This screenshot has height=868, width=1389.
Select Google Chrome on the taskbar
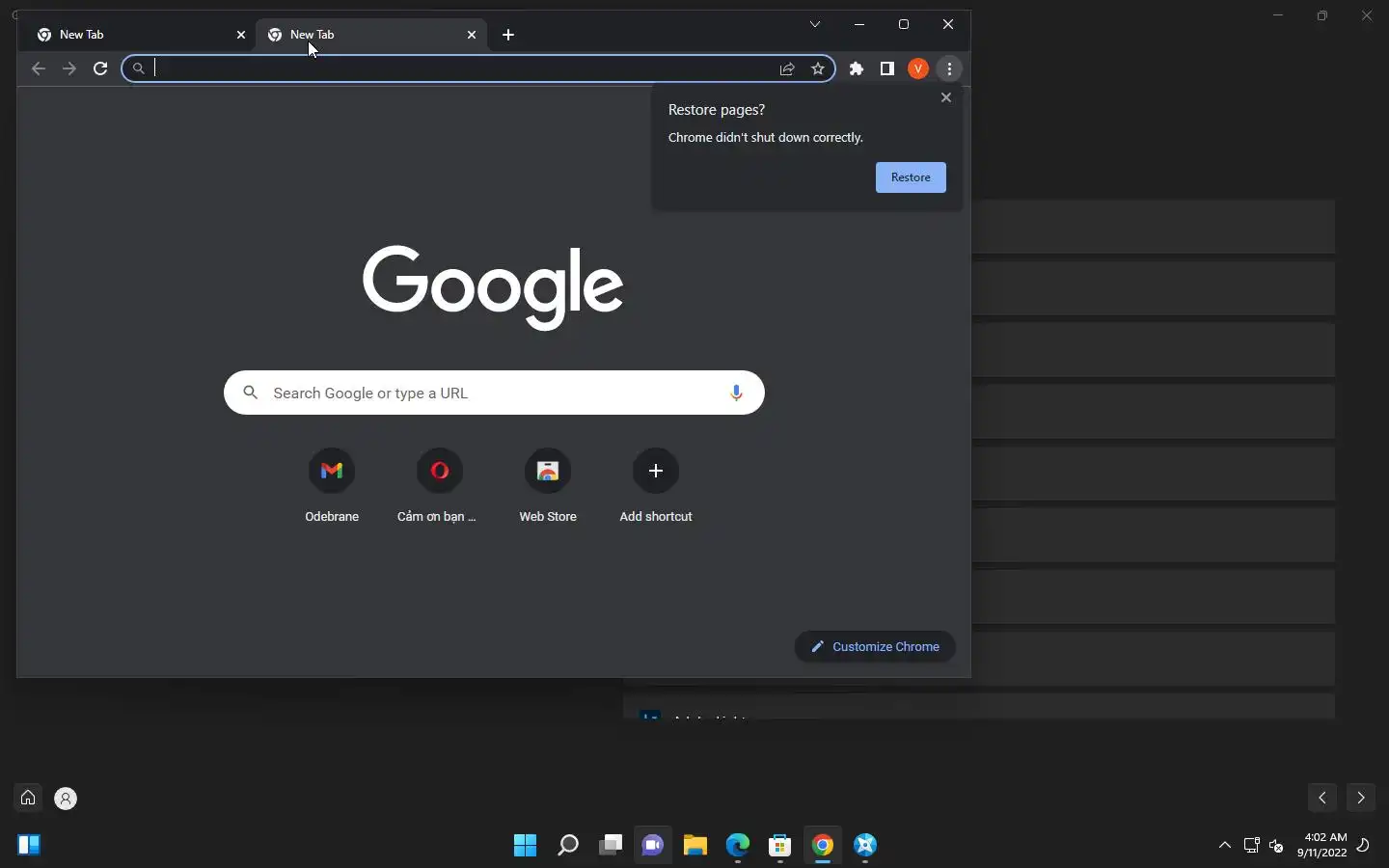click(823, 846)
